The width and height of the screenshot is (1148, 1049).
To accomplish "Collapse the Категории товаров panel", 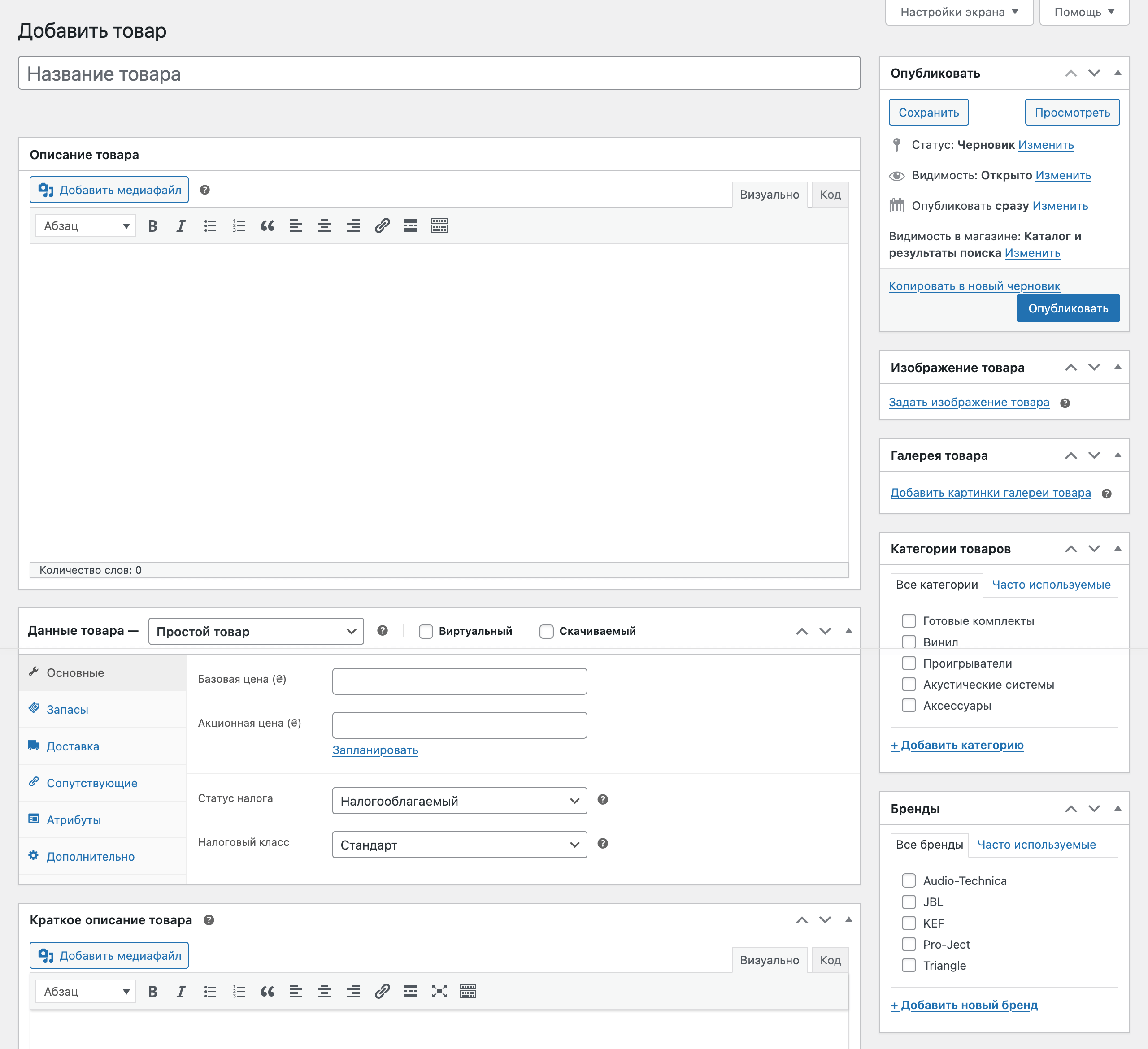I will (1118, 549).
